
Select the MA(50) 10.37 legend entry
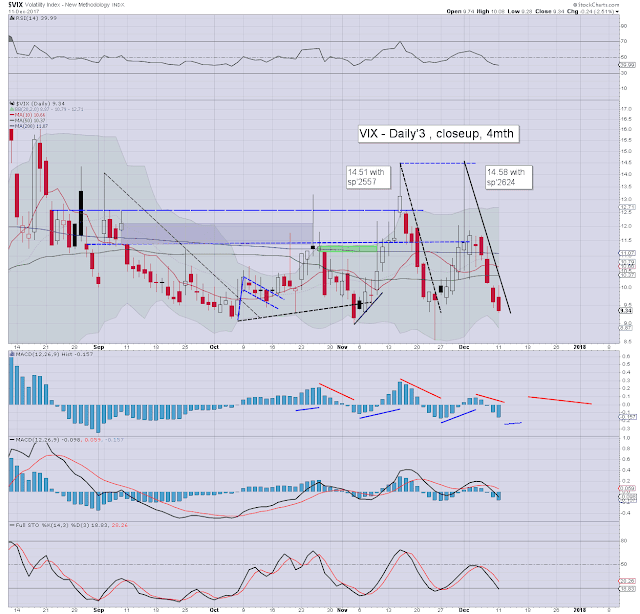pyautogui.click(x=27, y=121)
